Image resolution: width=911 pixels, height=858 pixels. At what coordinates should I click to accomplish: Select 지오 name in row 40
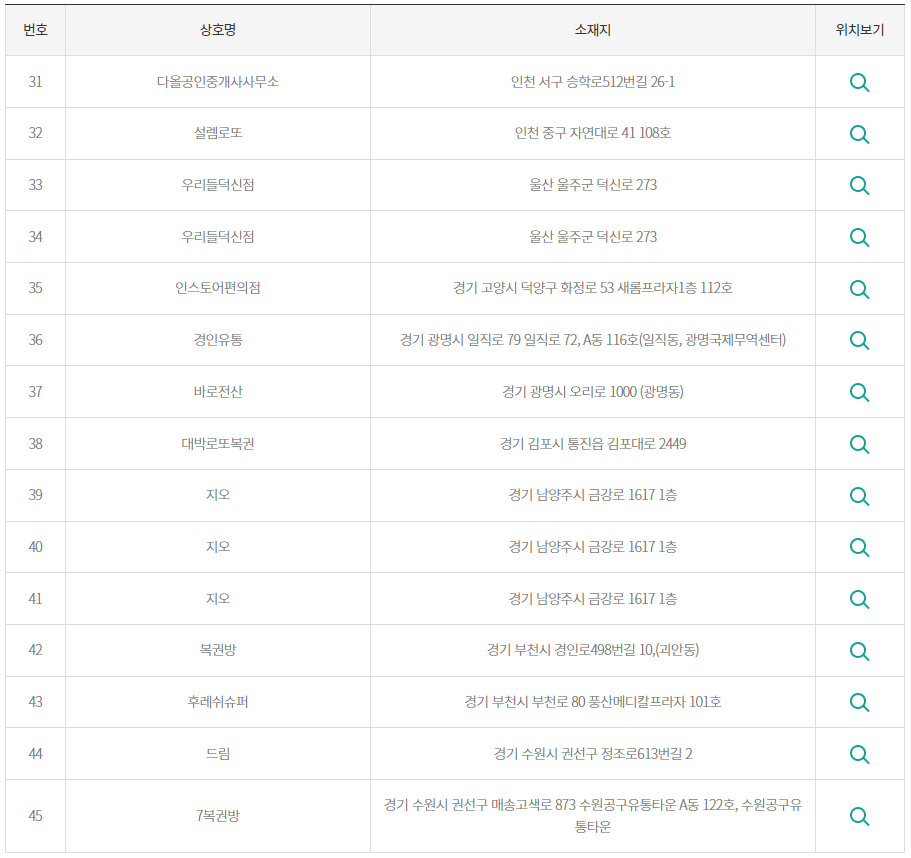point(218,547)
